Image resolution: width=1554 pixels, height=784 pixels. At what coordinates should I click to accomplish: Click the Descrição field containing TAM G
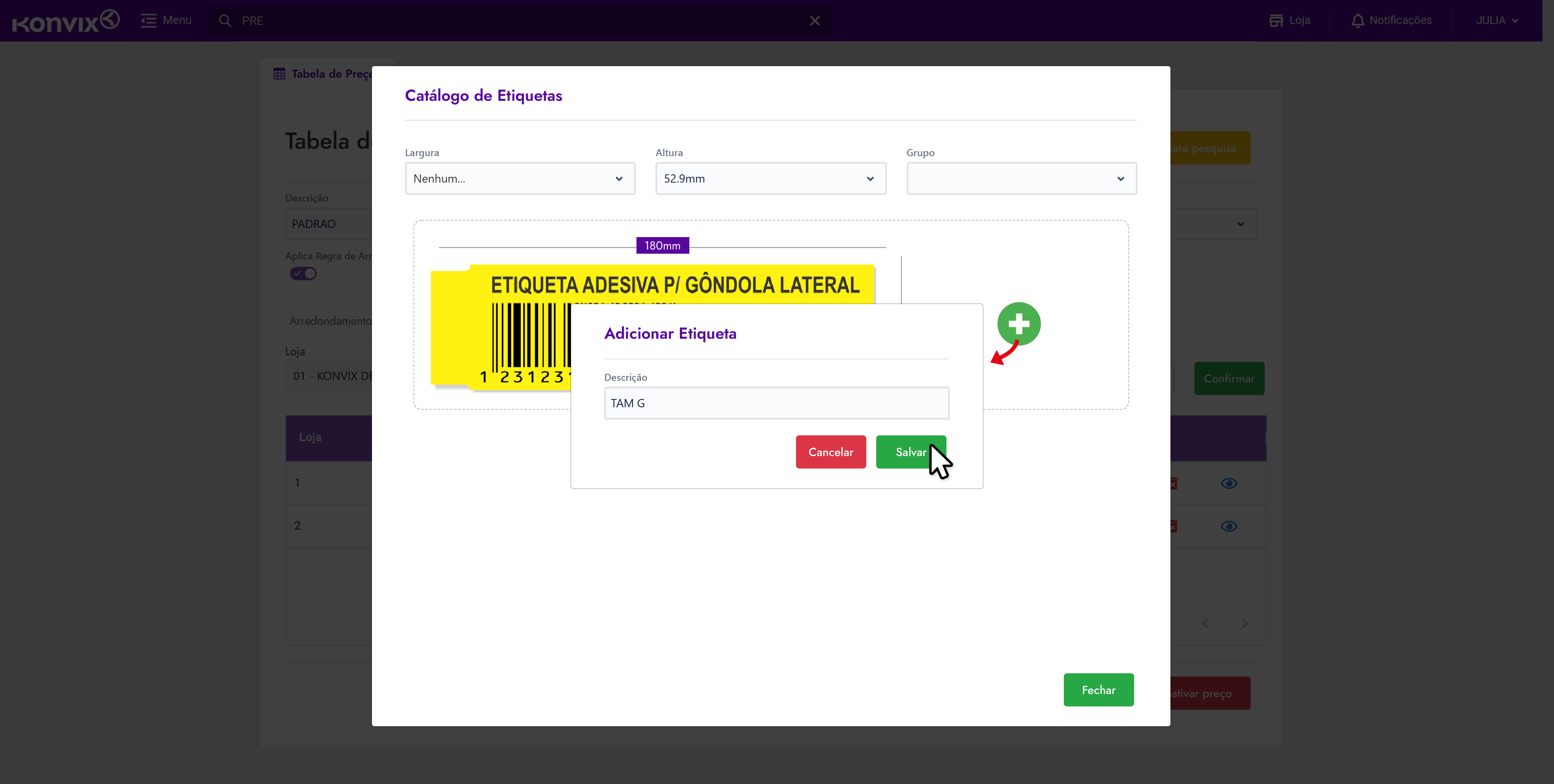pos(776,403)
